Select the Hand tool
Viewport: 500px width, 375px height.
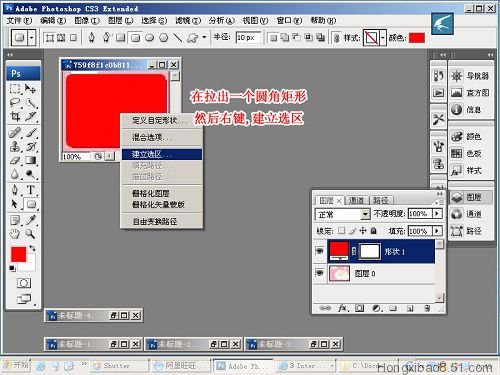(x=15, y=234)
